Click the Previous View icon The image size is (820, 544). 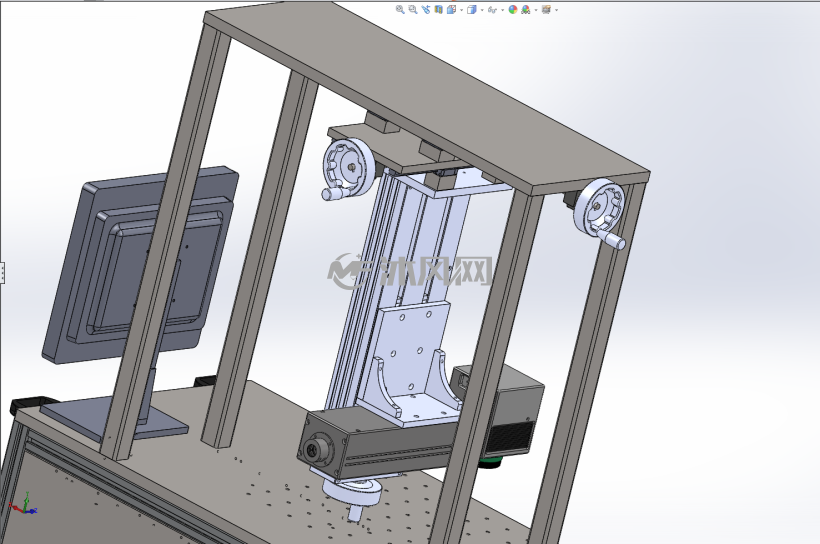point(426,9)
